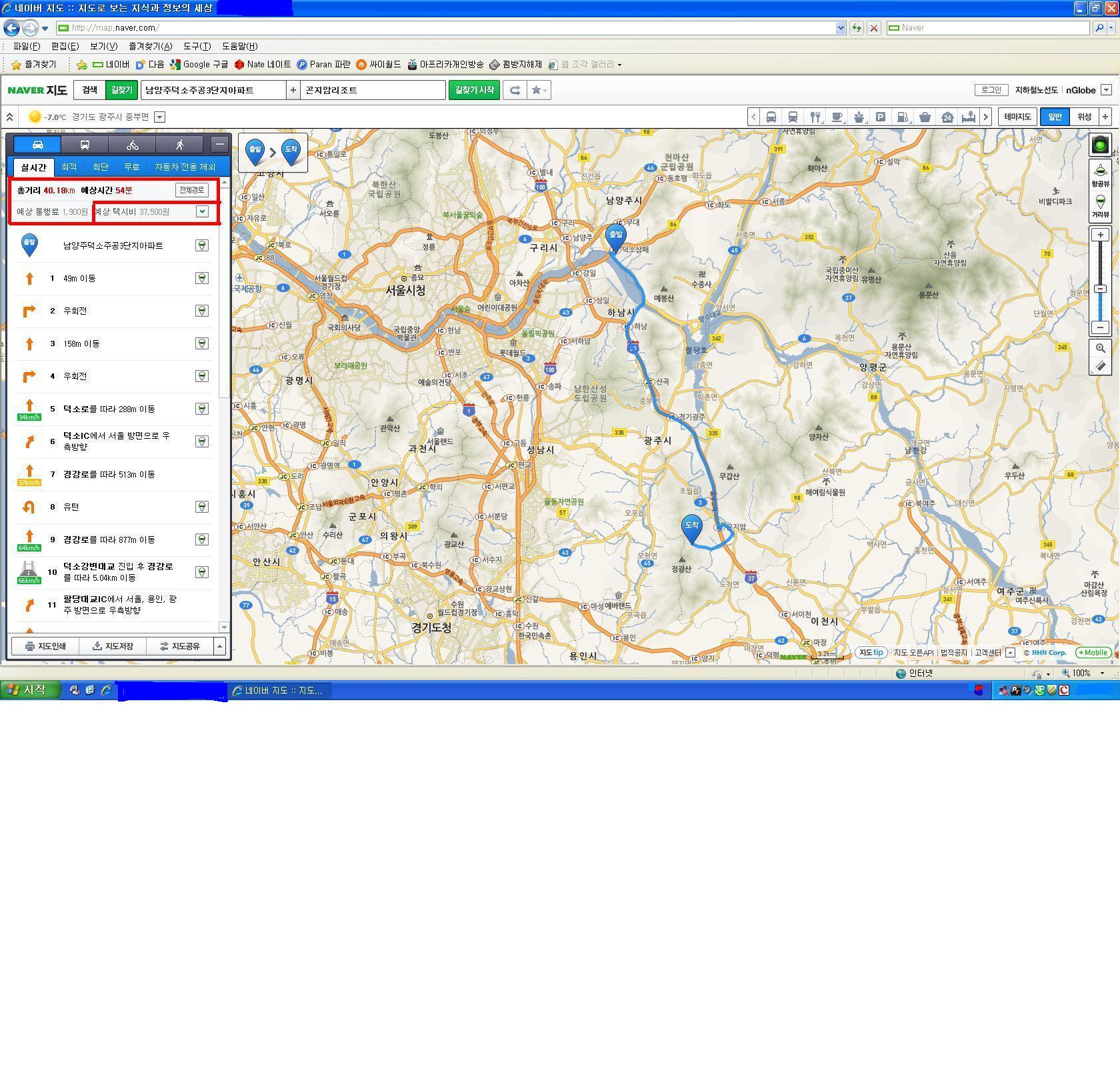Viewport: 1120px width, 1067px height.
Task: Collapse the top bar double chevron
Action: [9, 117]
